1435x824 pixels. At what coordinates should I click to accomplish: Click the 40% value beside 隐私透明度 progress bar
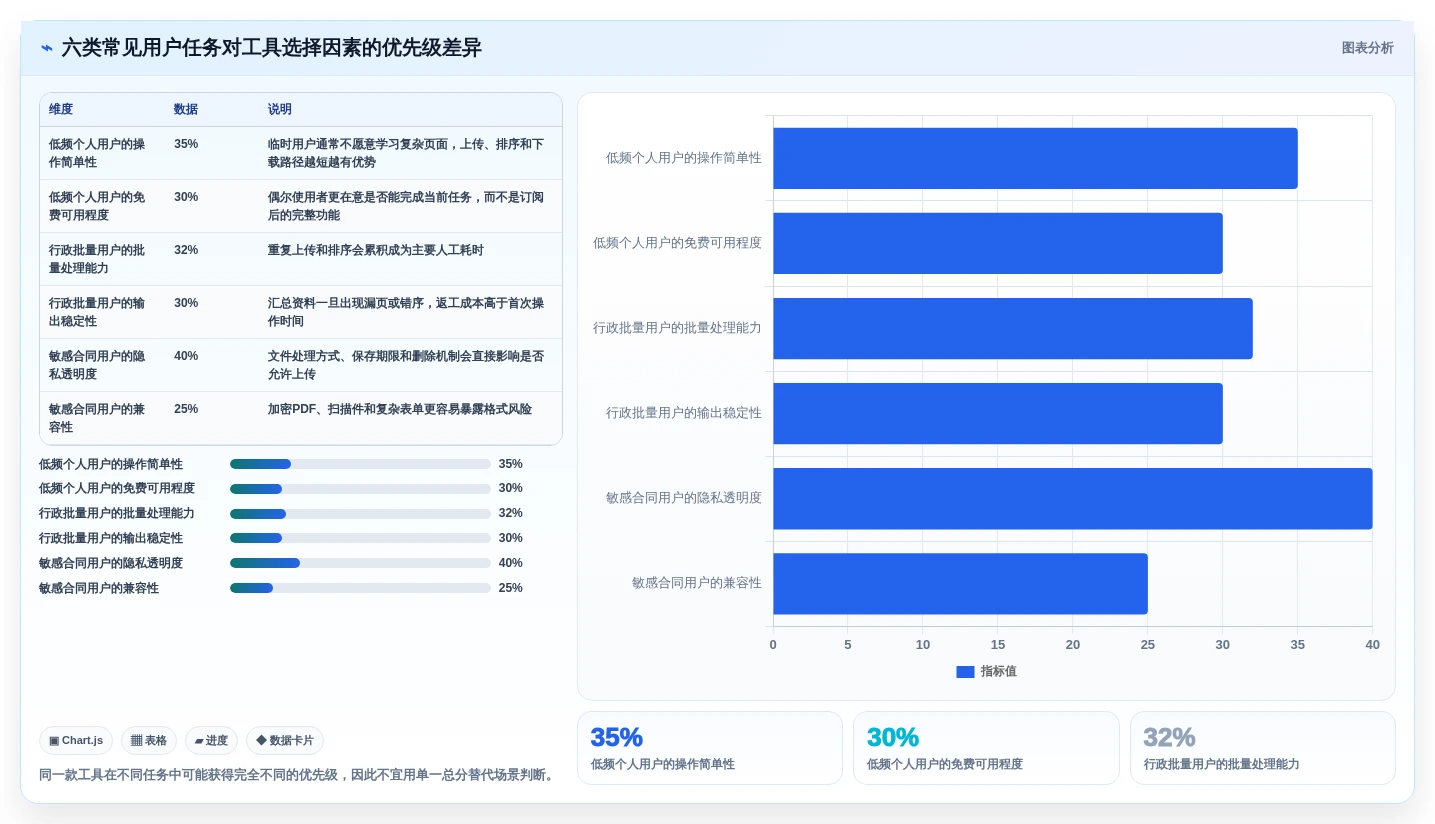[511, 563]
